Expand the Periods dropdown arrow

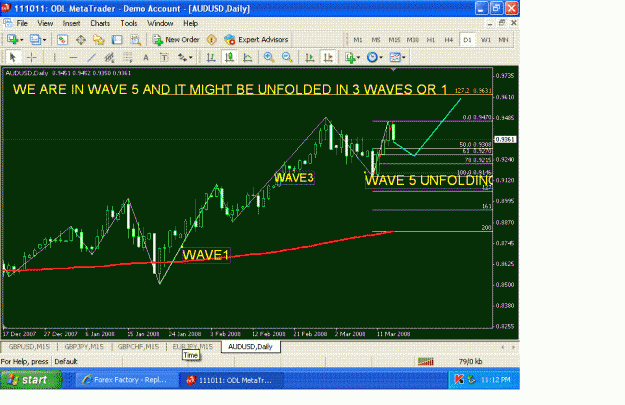(x=381, y=58)
